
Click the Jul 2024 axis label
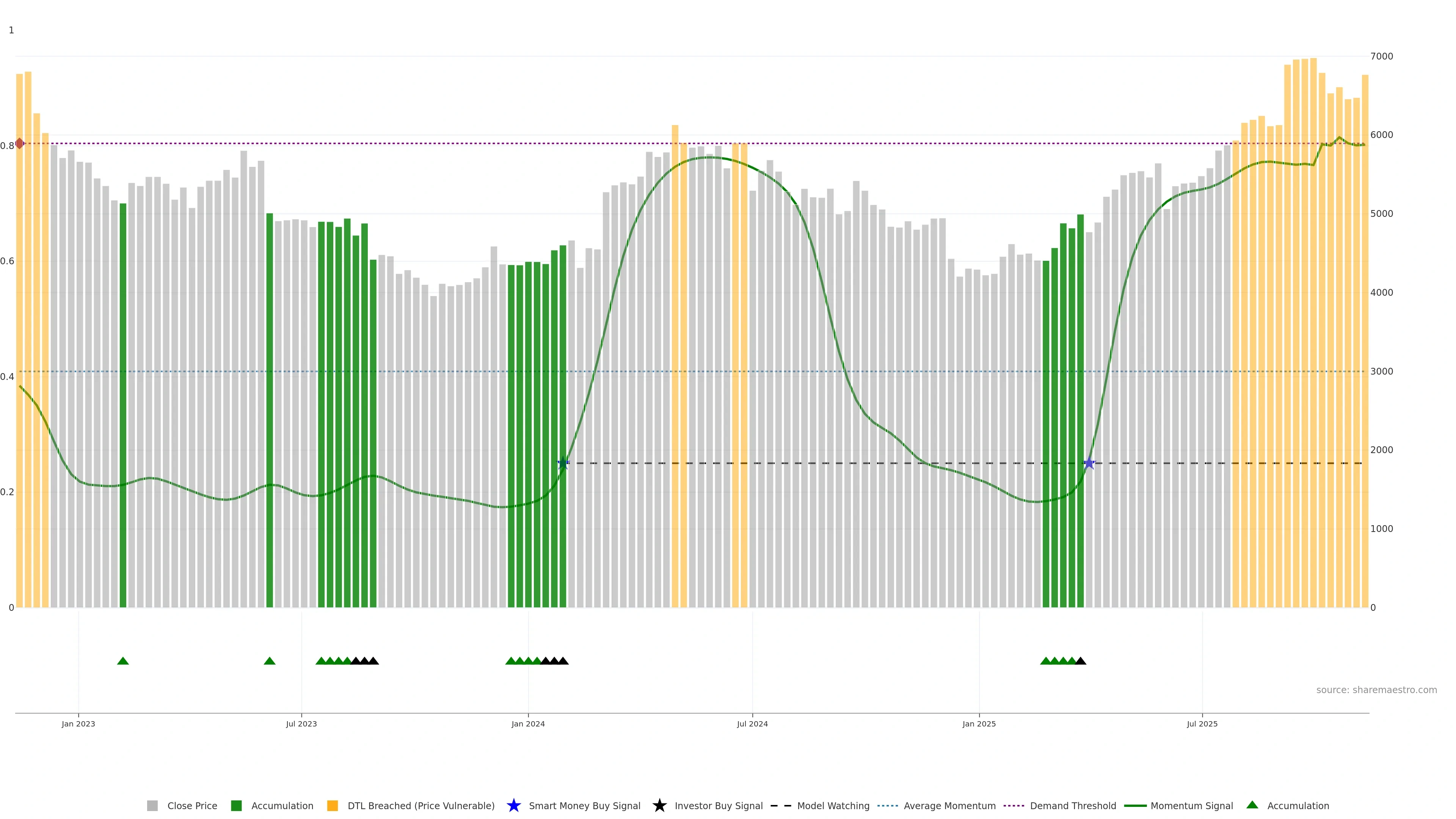pos(752,724)
